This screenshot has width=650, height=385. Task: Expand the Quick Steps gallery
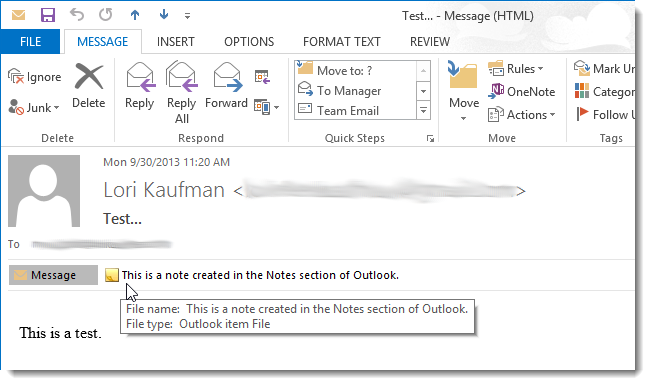(423, 111)
